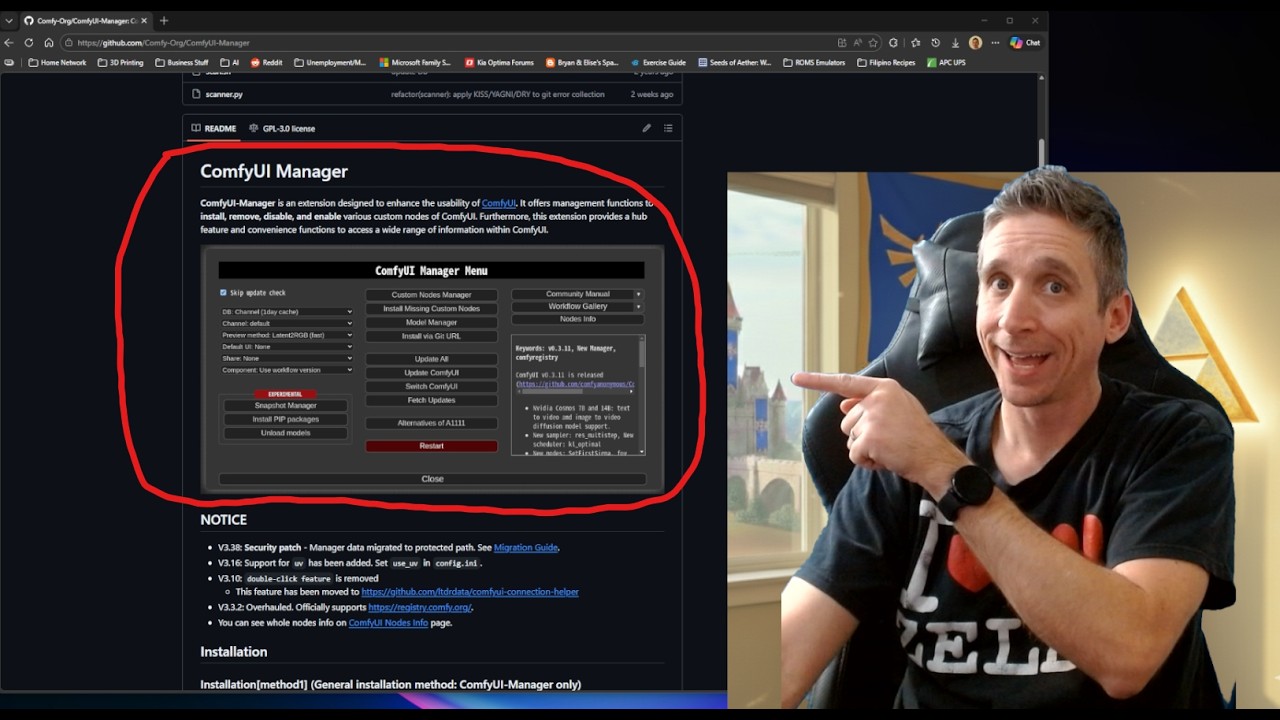This screenshot has width=1280, height=720.
Task: Open a new browser tab
Action: pyautogui.click(x=164, y=20)
